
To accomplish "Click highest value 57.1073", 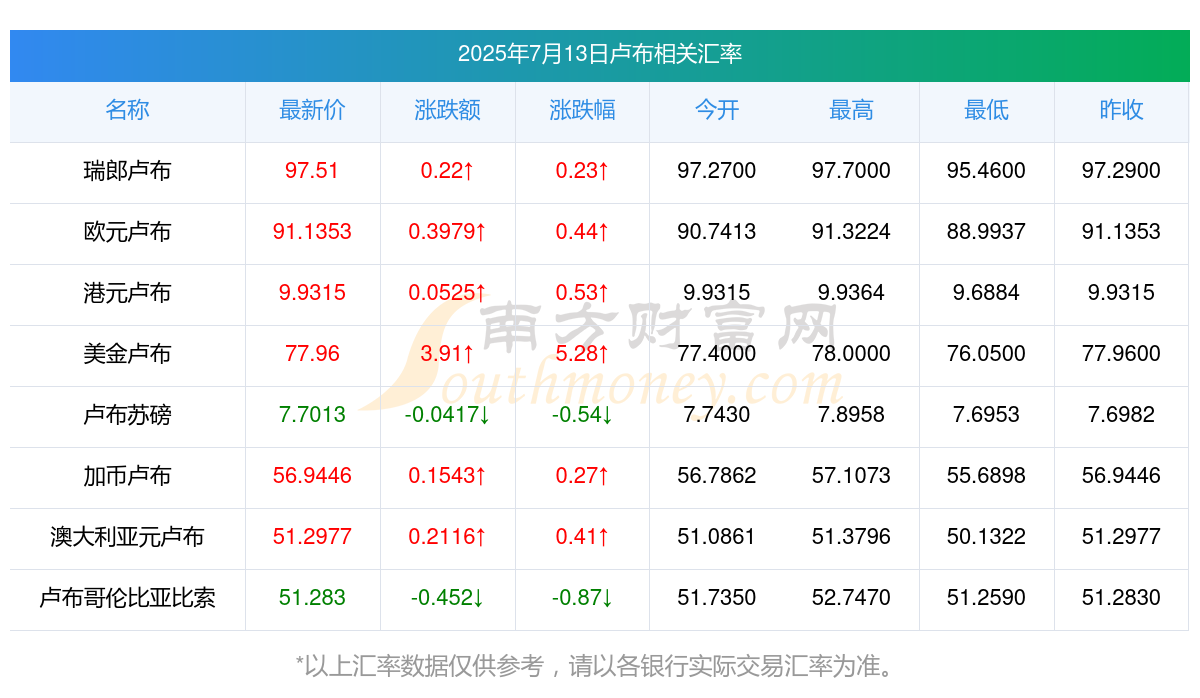I will tap(851, 476).
